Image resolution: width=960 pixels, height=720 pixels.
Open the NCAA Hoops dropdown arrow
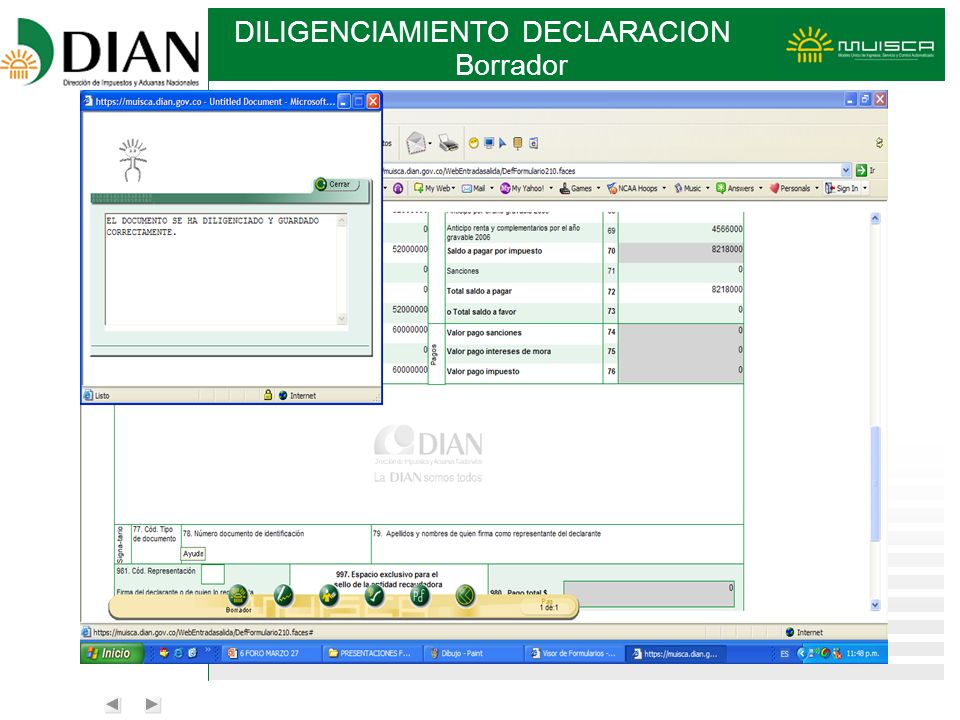coord(664,189)
